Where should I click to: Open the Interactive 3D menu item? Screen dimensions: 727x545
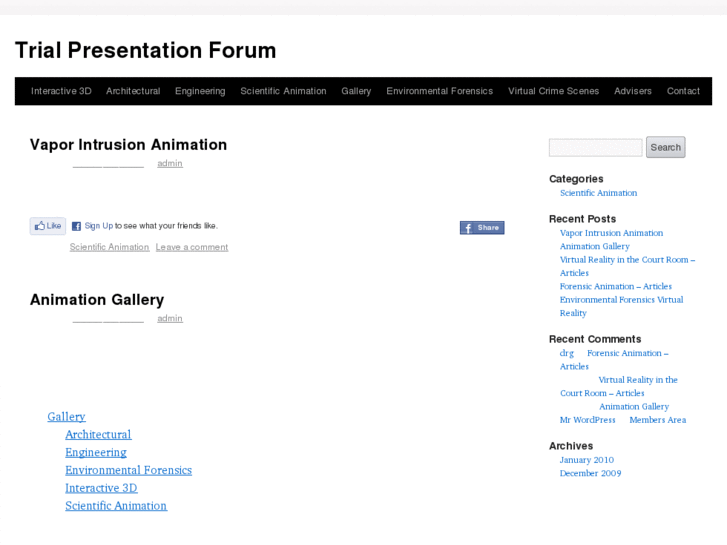tap(61, 91)
